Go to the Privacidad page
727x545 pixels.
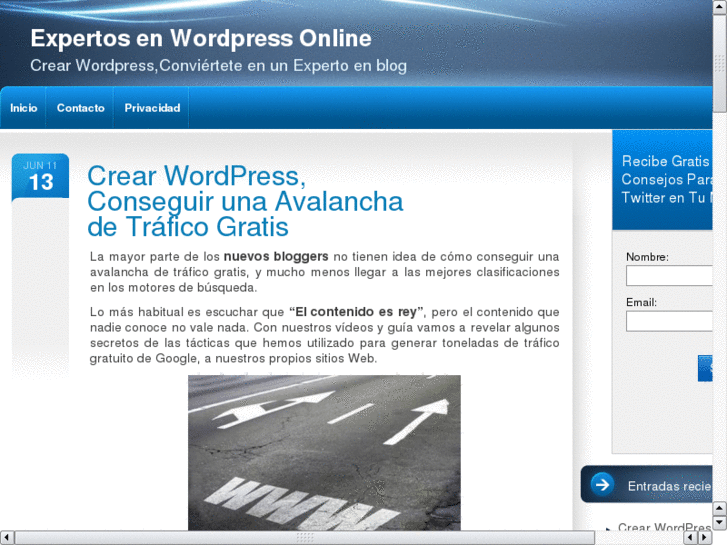152,108
